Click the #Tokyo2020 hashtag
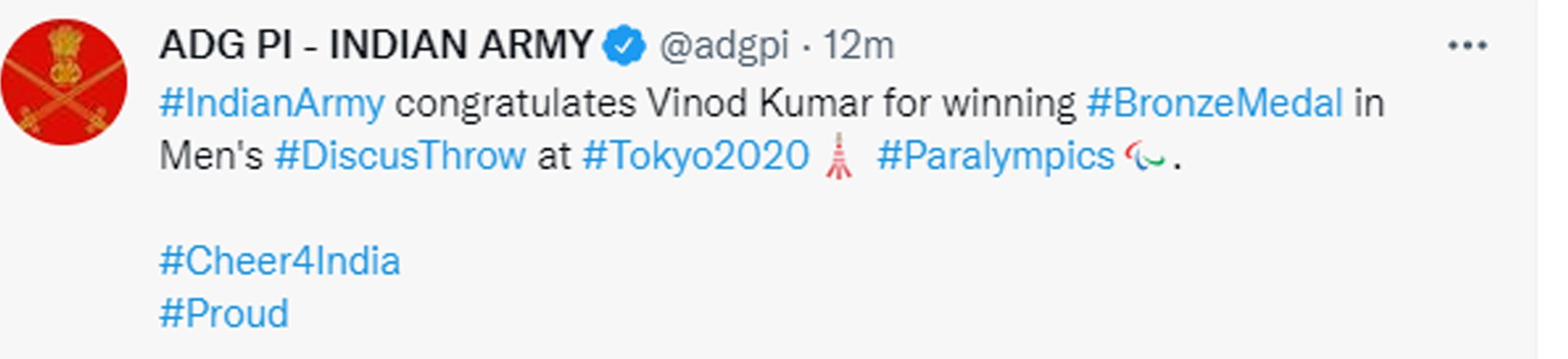The image size is (1568, 359). click(x=695, y=156)
